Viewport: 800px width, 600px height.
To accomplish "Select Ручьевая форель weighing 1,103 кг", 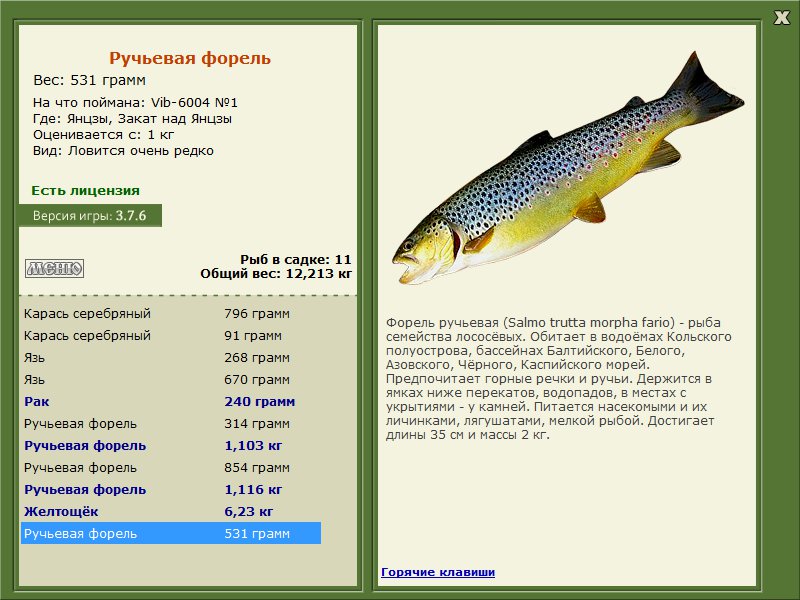I will 171,445.
